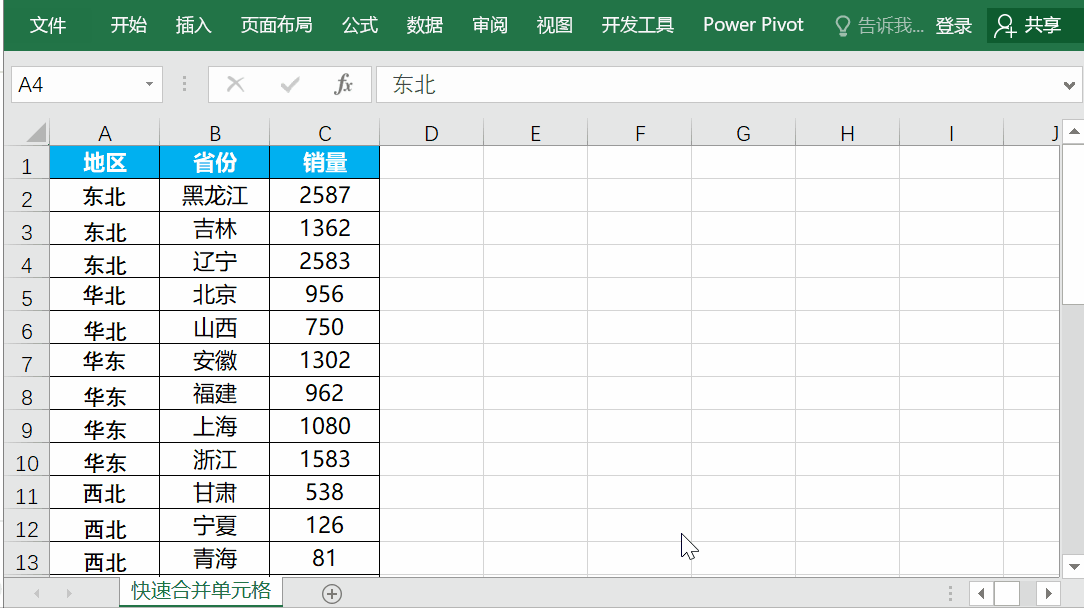Click the sales value 1362
The image size is (1084, 608).
[x=325, y=228]
